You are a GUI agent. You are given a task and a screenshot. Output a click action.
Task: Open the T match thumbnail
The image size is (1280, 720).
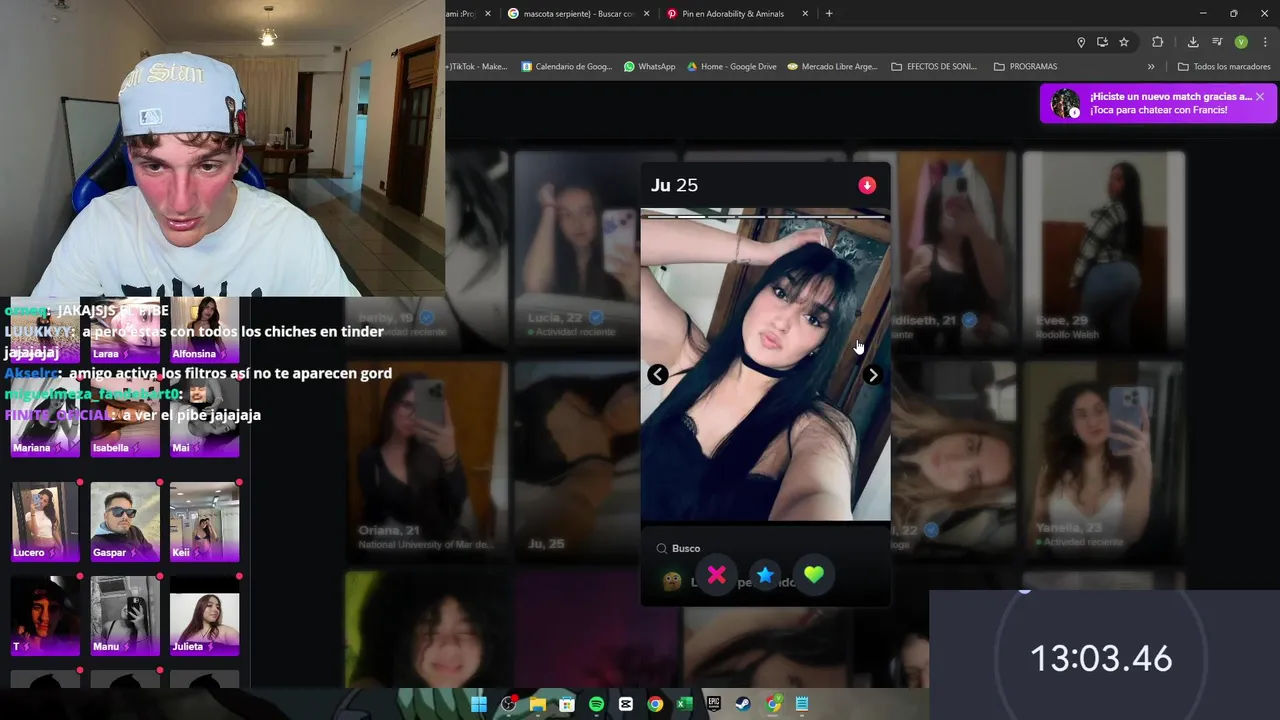(x=45, y=615)
